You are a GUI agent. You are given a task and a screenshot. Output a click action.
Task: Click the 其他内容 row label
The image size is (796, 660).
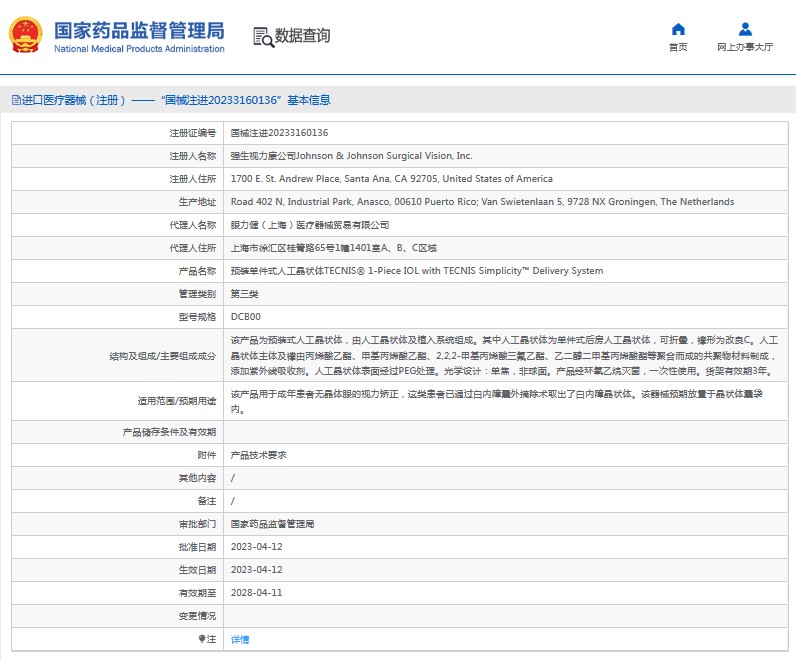197,478
